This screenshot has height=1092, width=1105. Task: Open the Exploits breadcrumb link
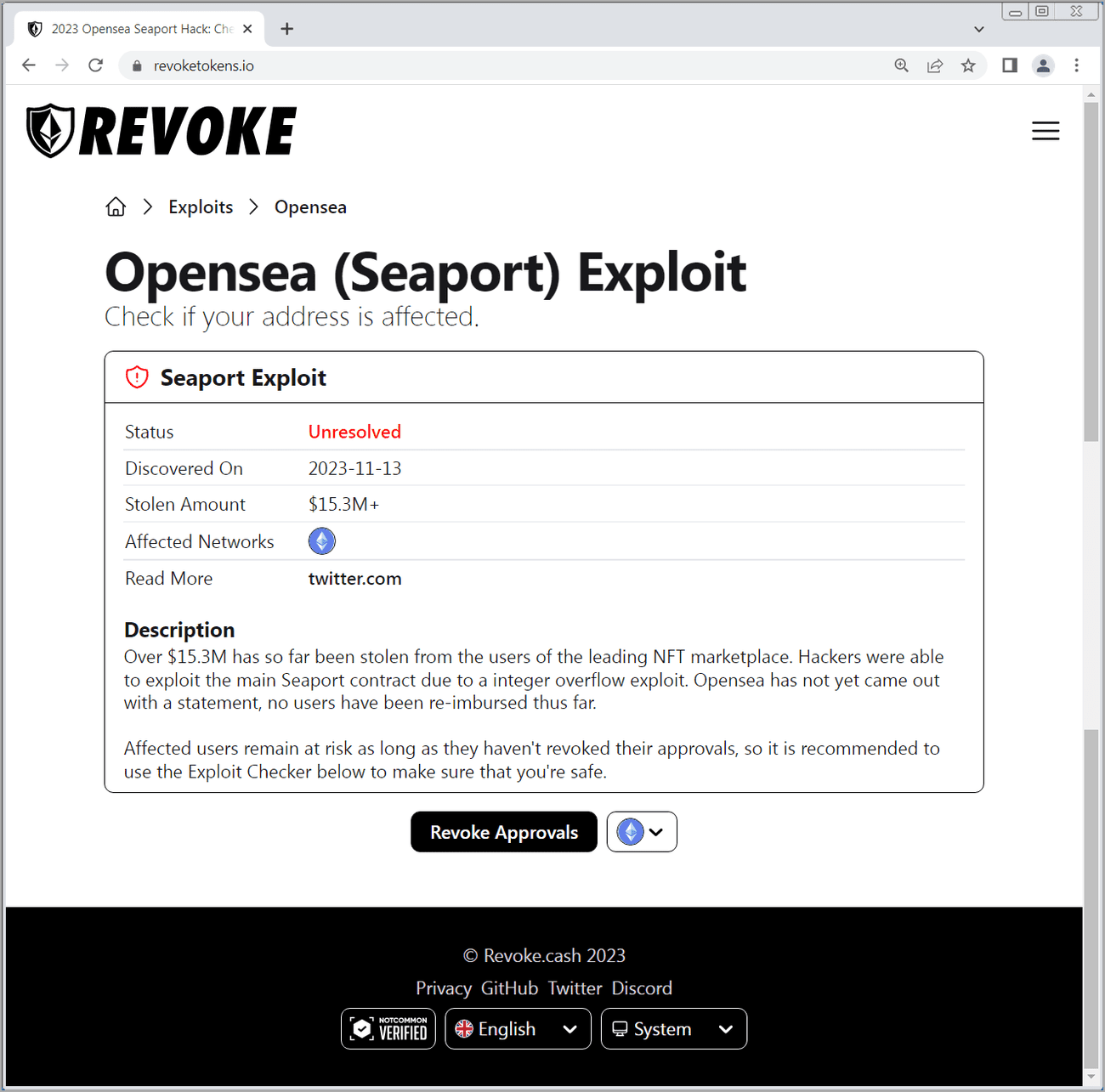(x=201, y=207)
